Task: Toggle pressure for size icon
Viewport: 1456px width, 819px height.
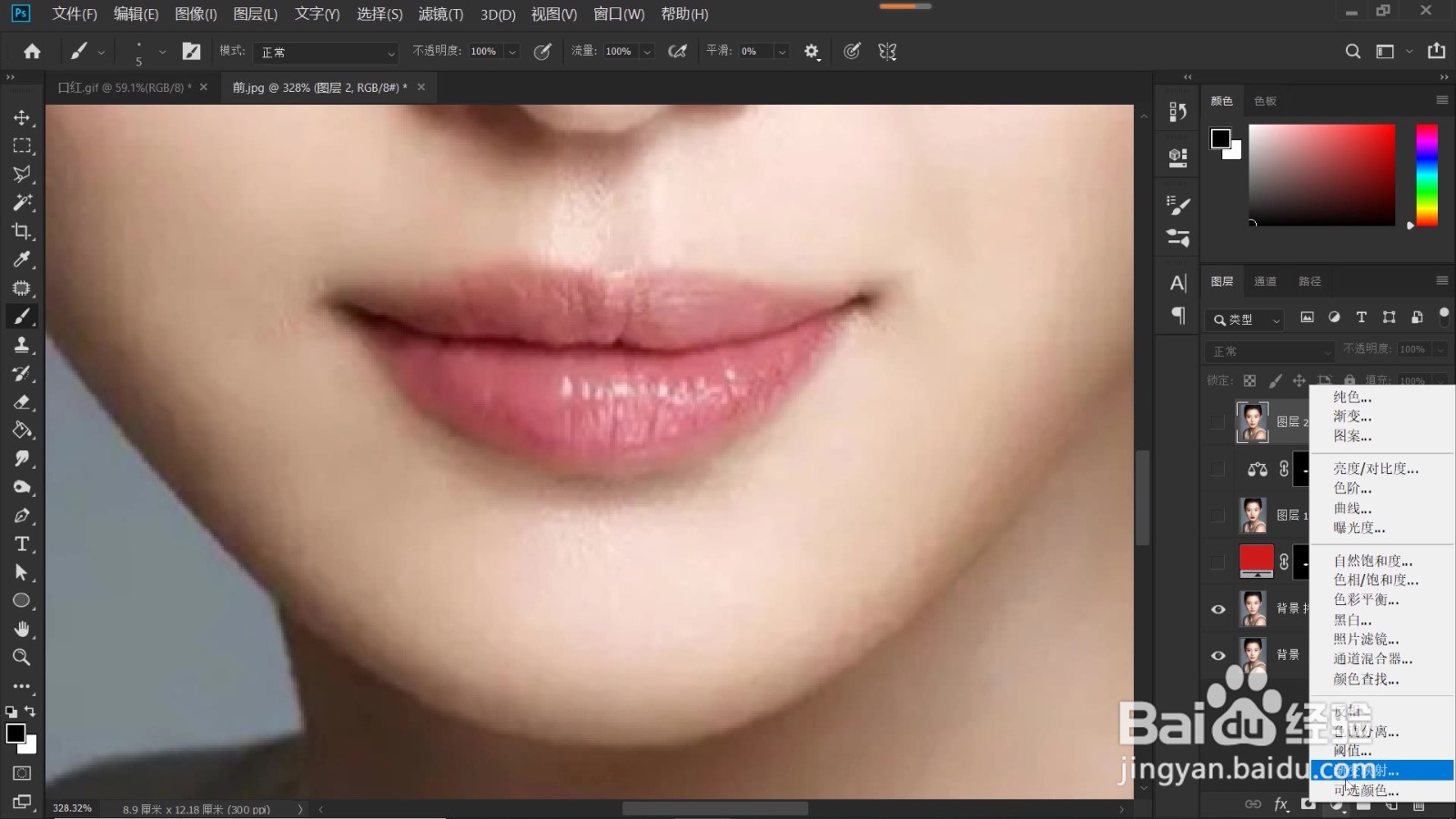Action: [852, 52]
